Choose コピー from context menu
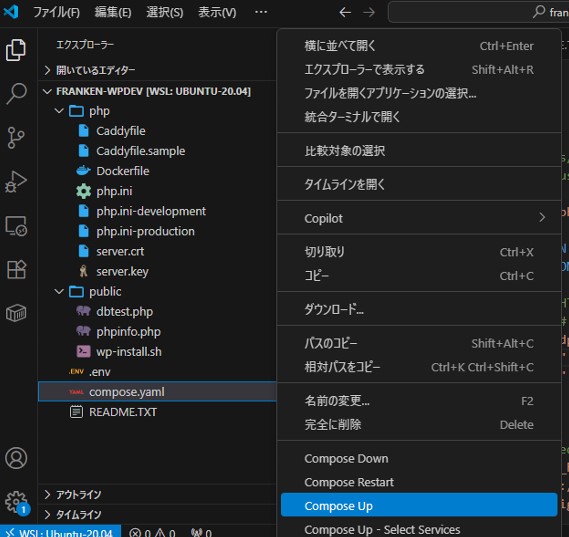Viewport: 569px width, 537px height. pyautogui.click(x=419, y=276)
